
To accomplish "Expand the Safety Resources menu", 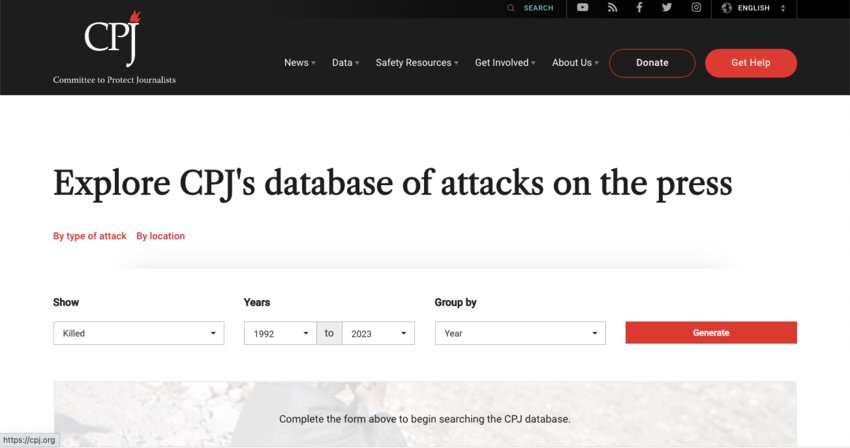I will (417, 63).
